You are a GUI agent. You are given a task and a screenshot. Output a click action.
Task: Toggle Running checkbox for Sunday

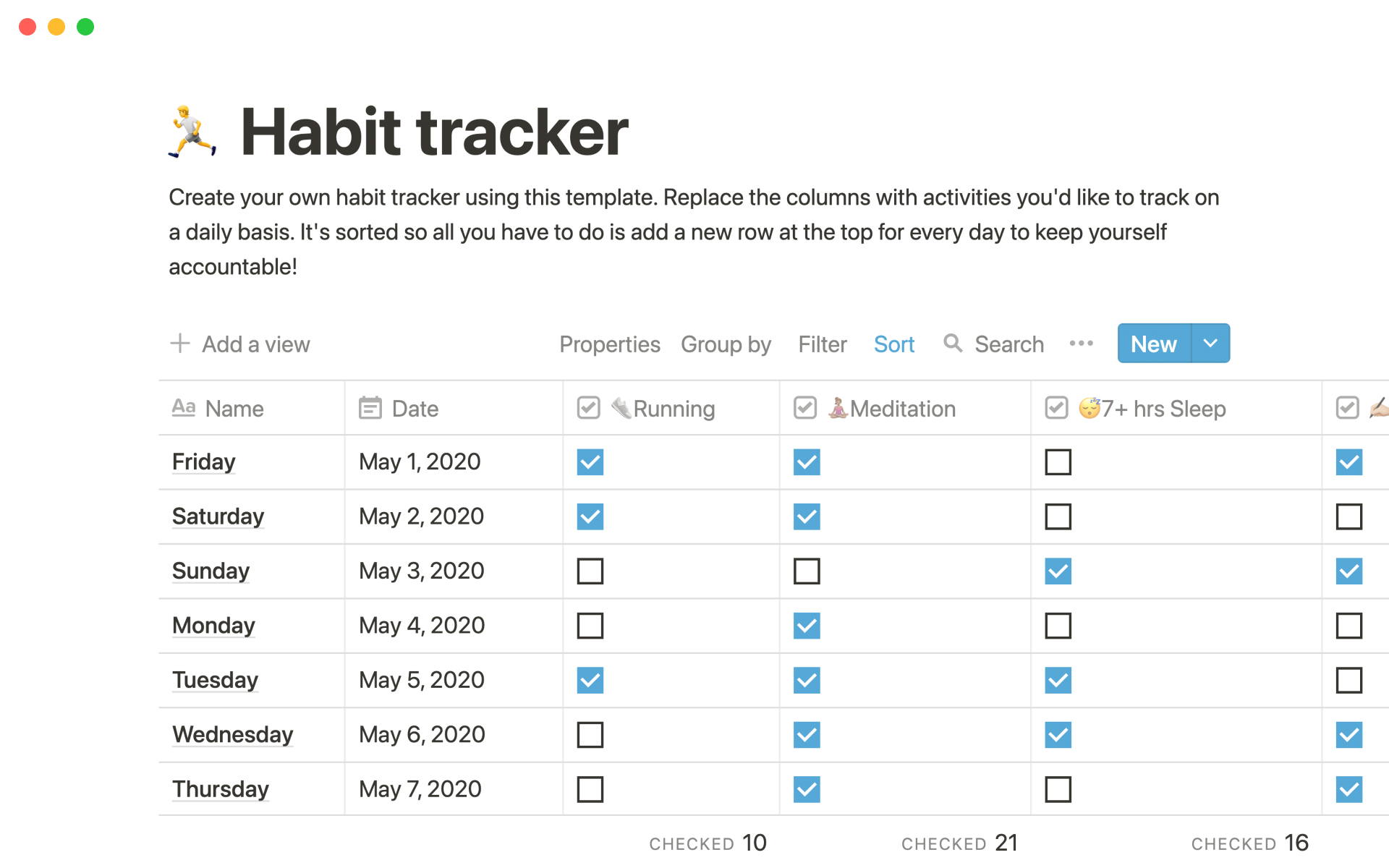pyautogui.click(x=590, y=571)
